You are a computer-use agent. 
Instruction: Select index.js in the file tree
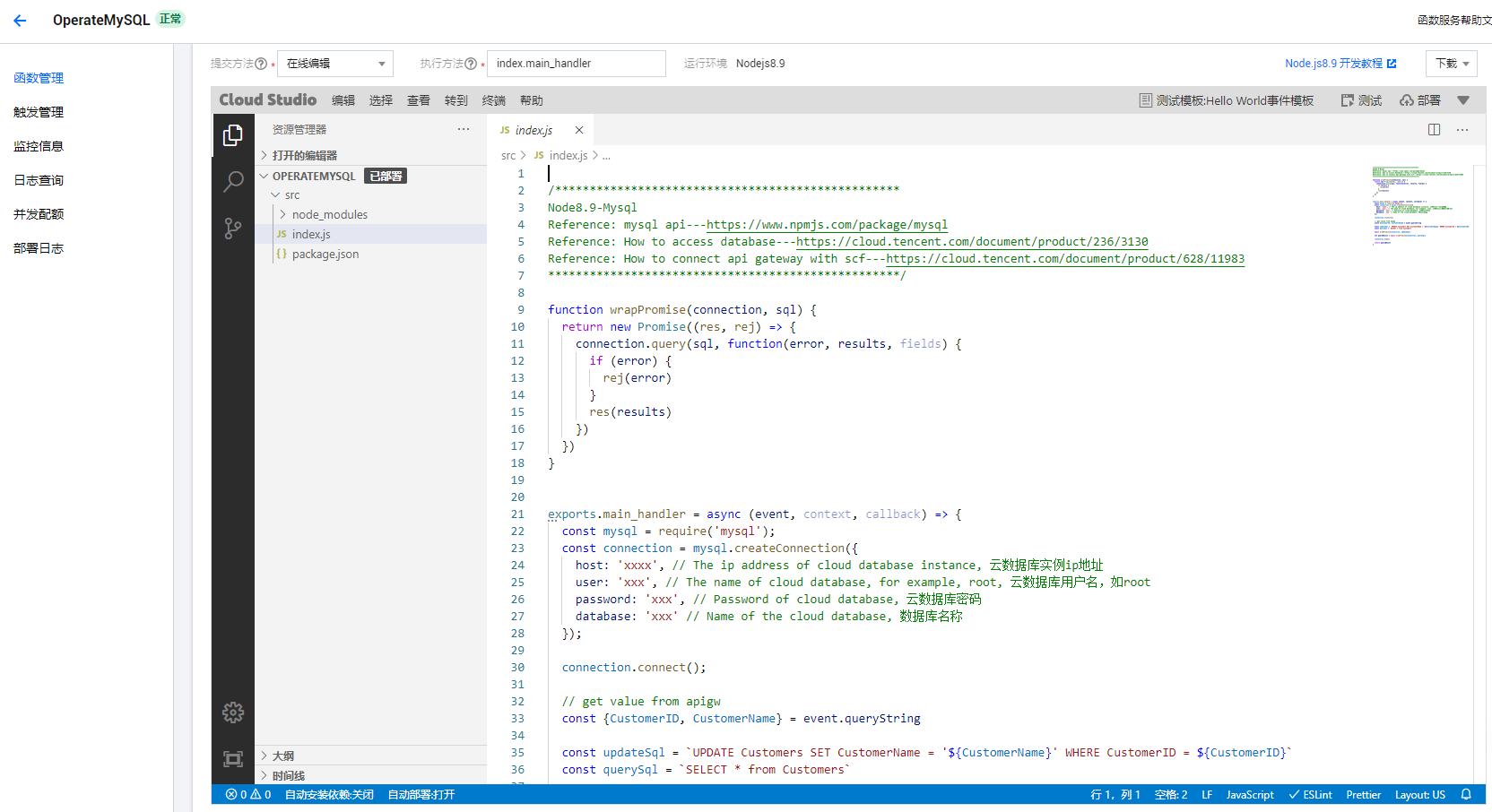(x=371, y=235)
